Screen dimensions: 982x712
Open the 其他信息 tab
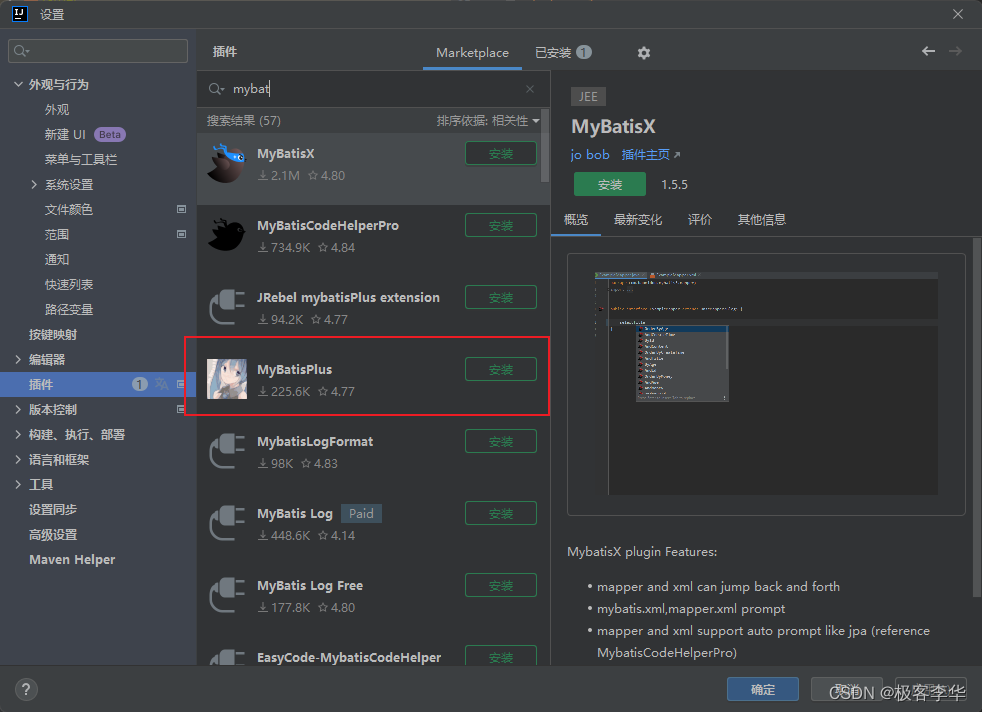[x=762, y=220]
